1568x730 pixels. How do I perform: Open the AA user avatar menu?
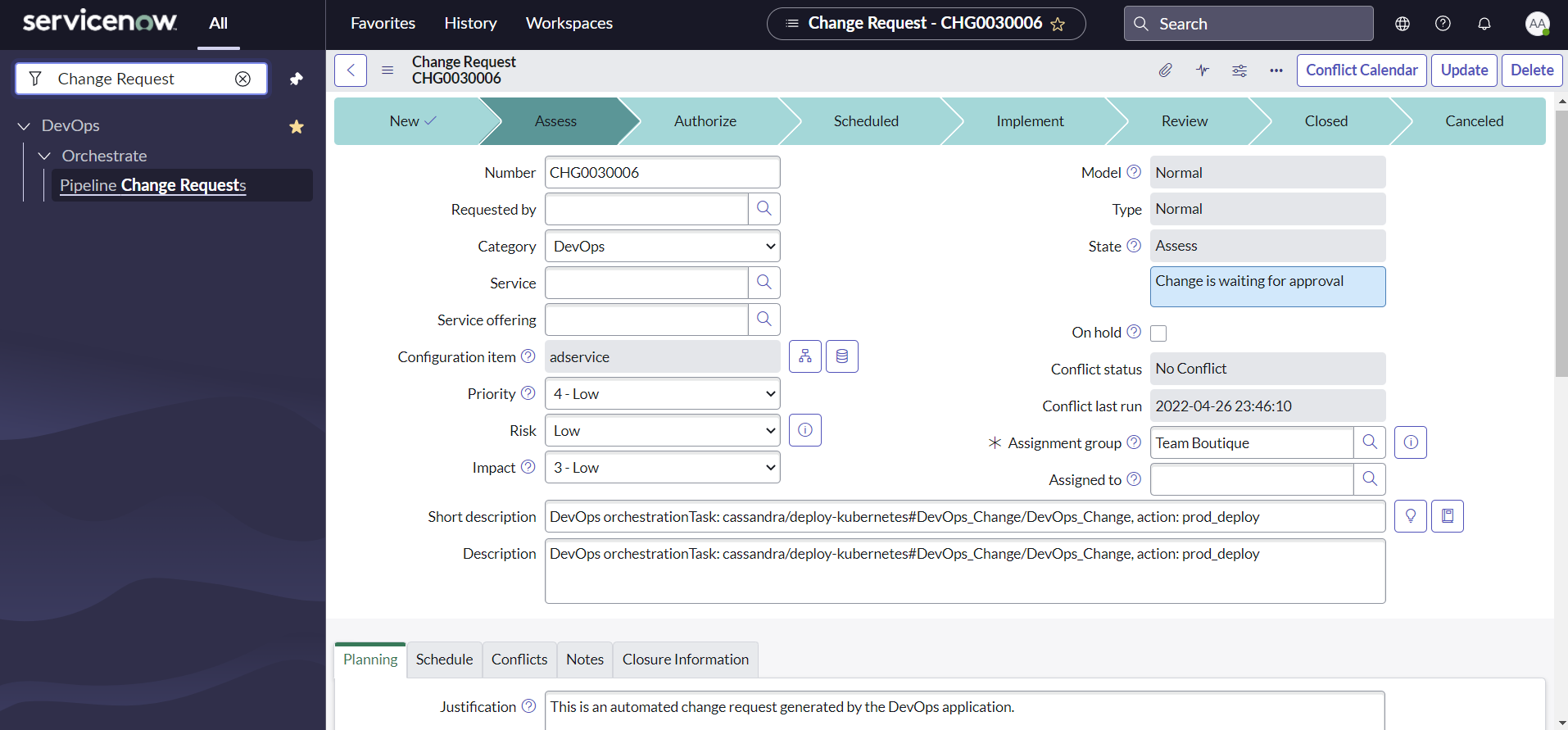(1537, 24)
